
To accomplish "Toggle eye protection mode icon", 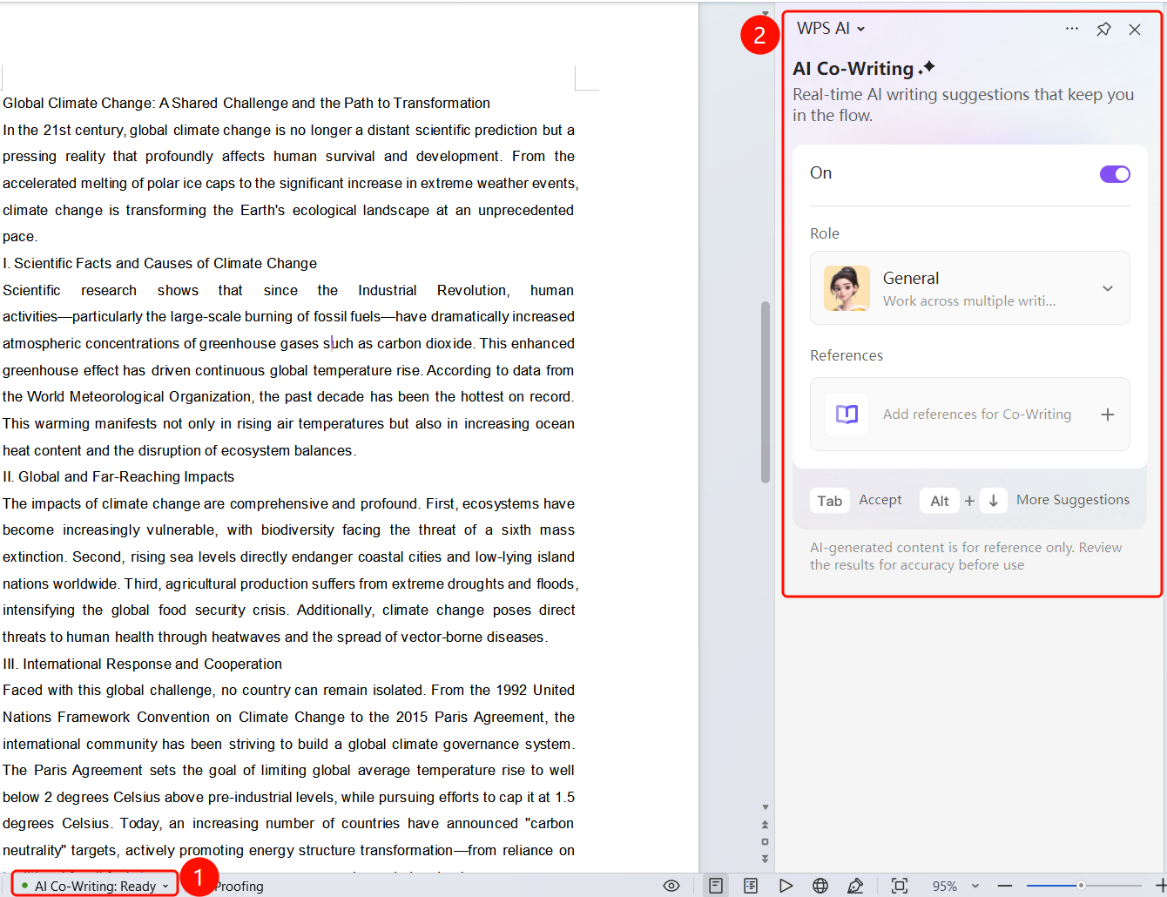I will [671, 886].
